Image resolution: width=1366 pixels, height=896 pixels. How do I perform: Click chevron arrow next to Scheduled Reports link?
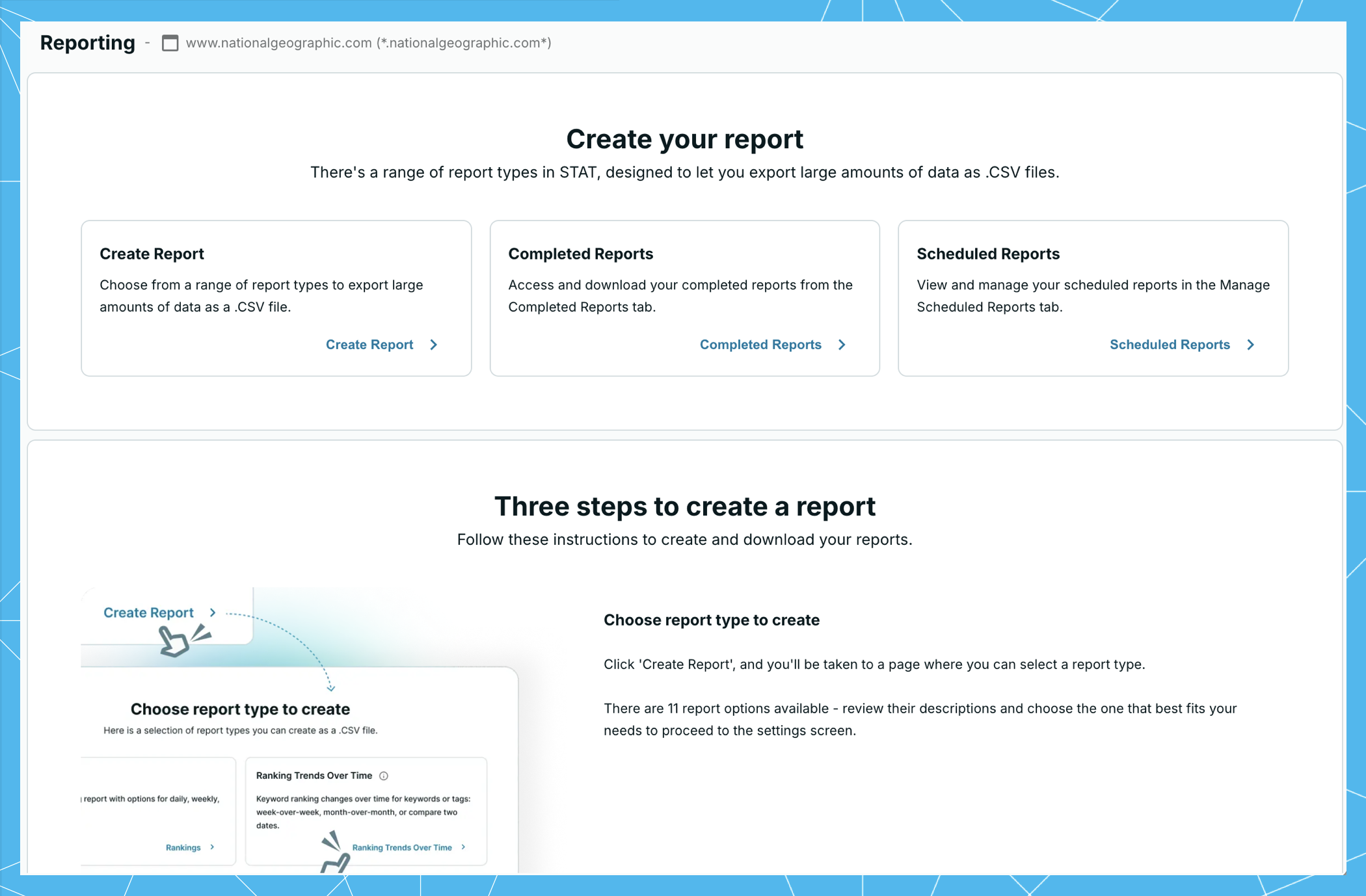click(1250, 345)
